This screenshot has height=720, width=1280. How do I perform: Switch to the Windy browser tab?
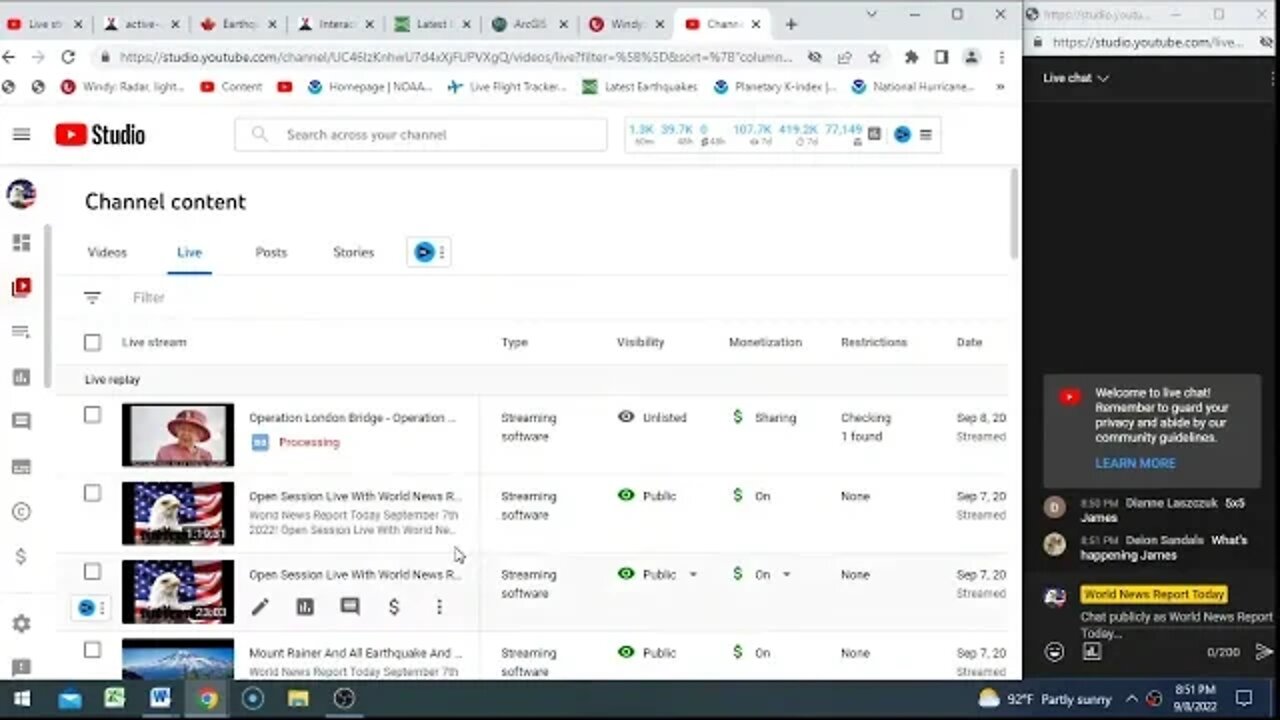tap(626, 24)
